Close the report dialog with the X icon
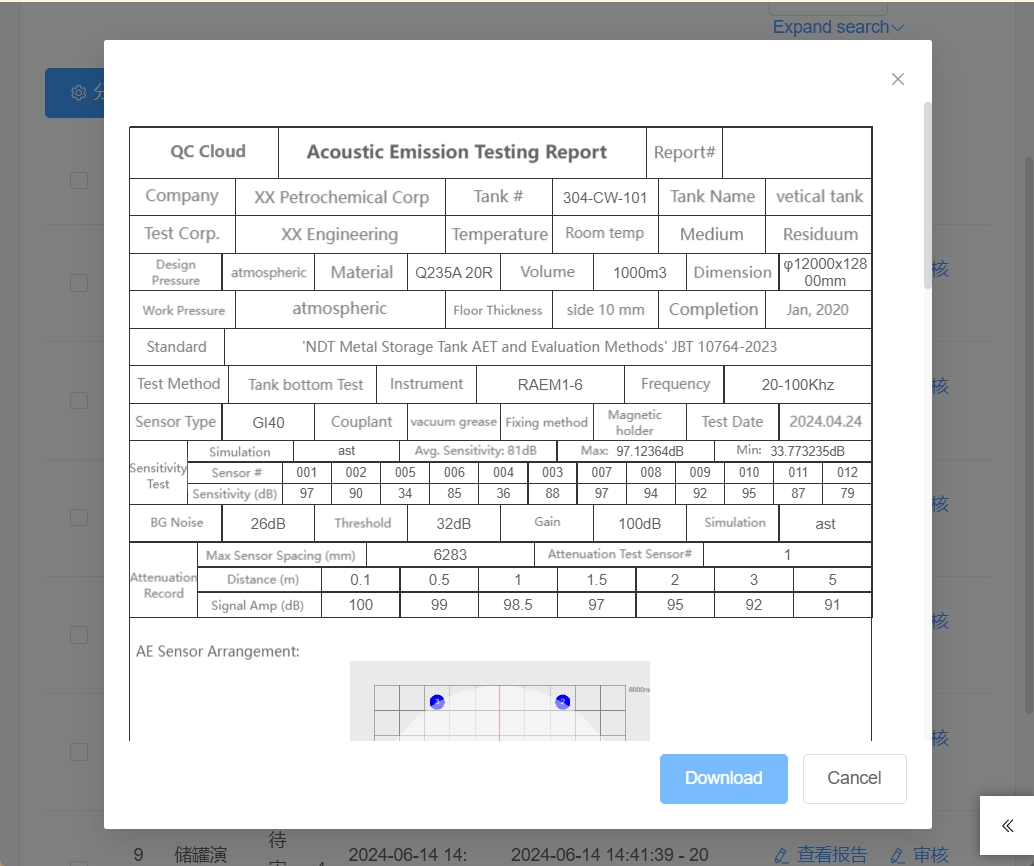Viewport: 1034px width, 866px height. [897, 79]
